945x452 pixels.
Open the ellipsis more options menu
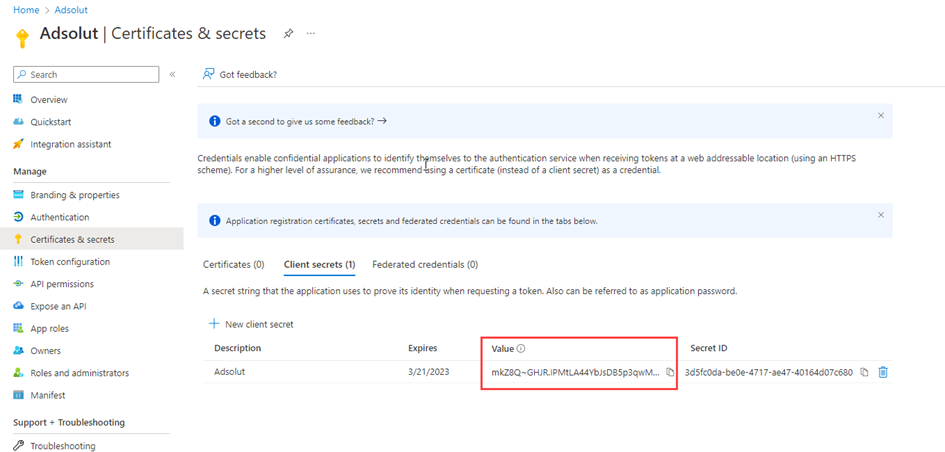311,33
